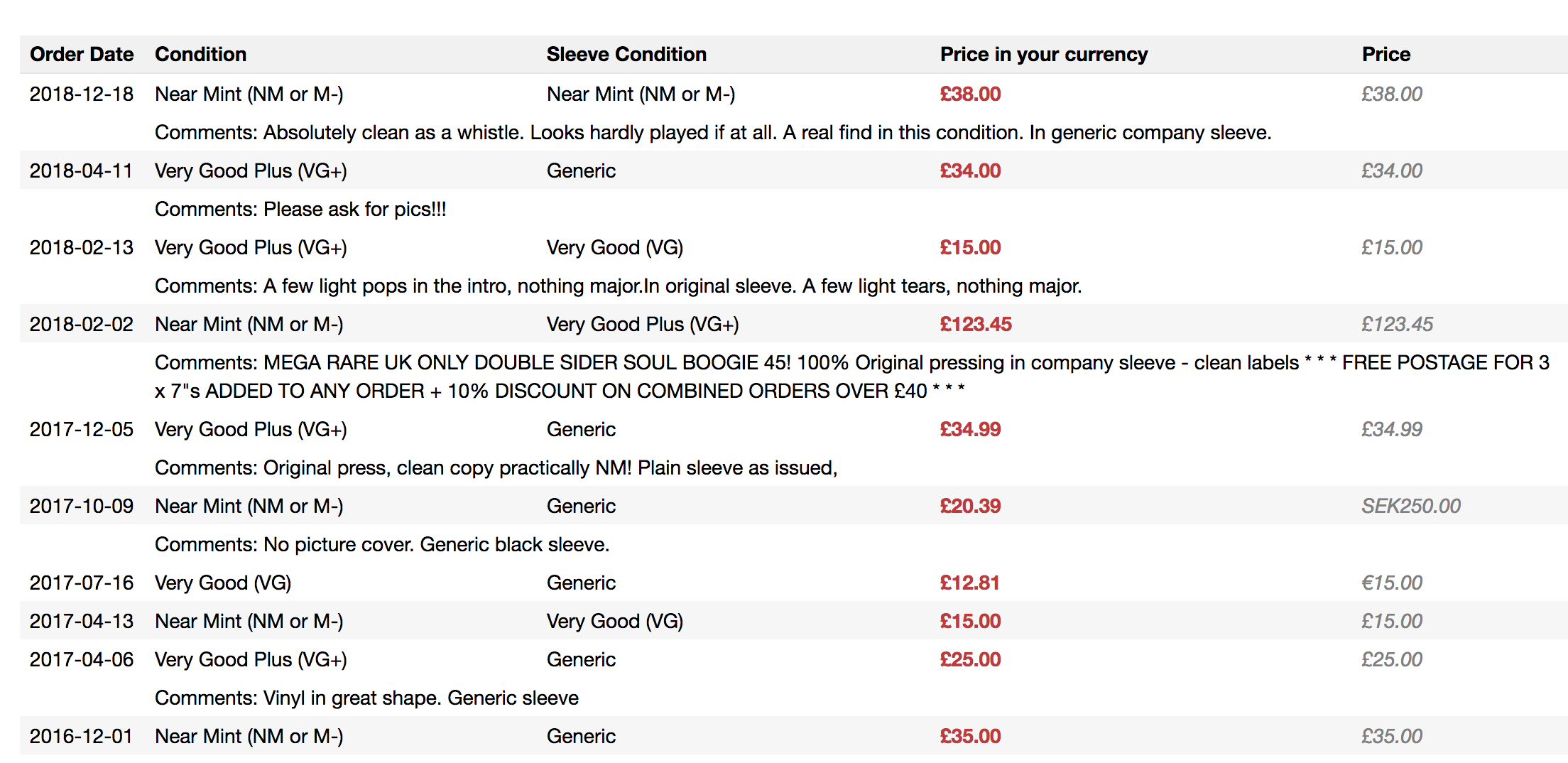1568x763 pixels.
Task: Click the Price in your currency header
Action: [1044, 54]
